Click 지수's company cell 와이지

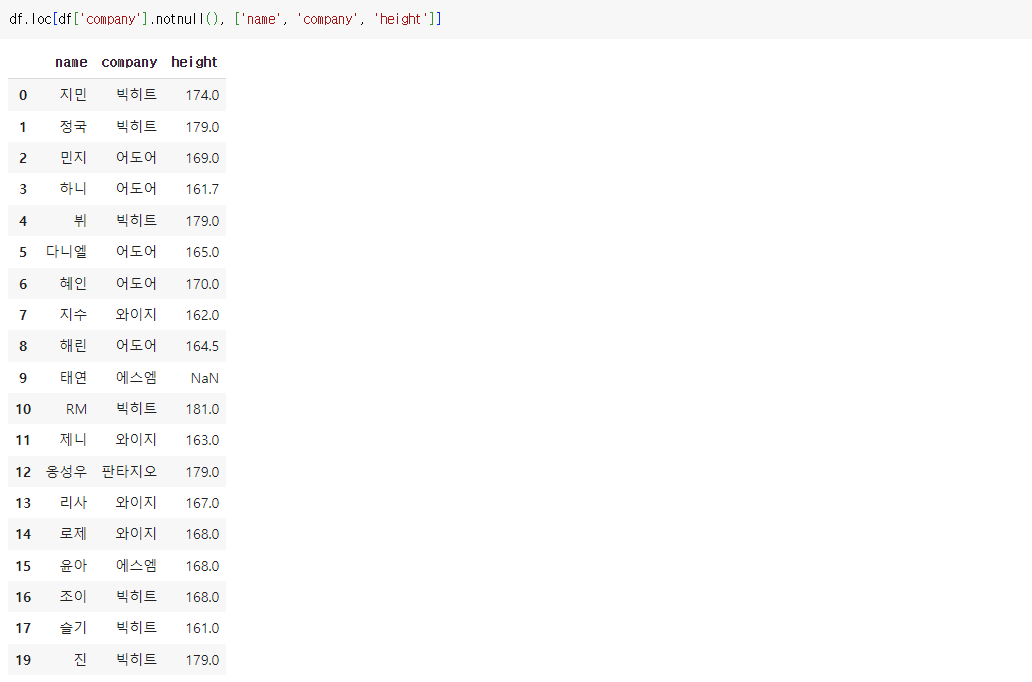[136, 315]
